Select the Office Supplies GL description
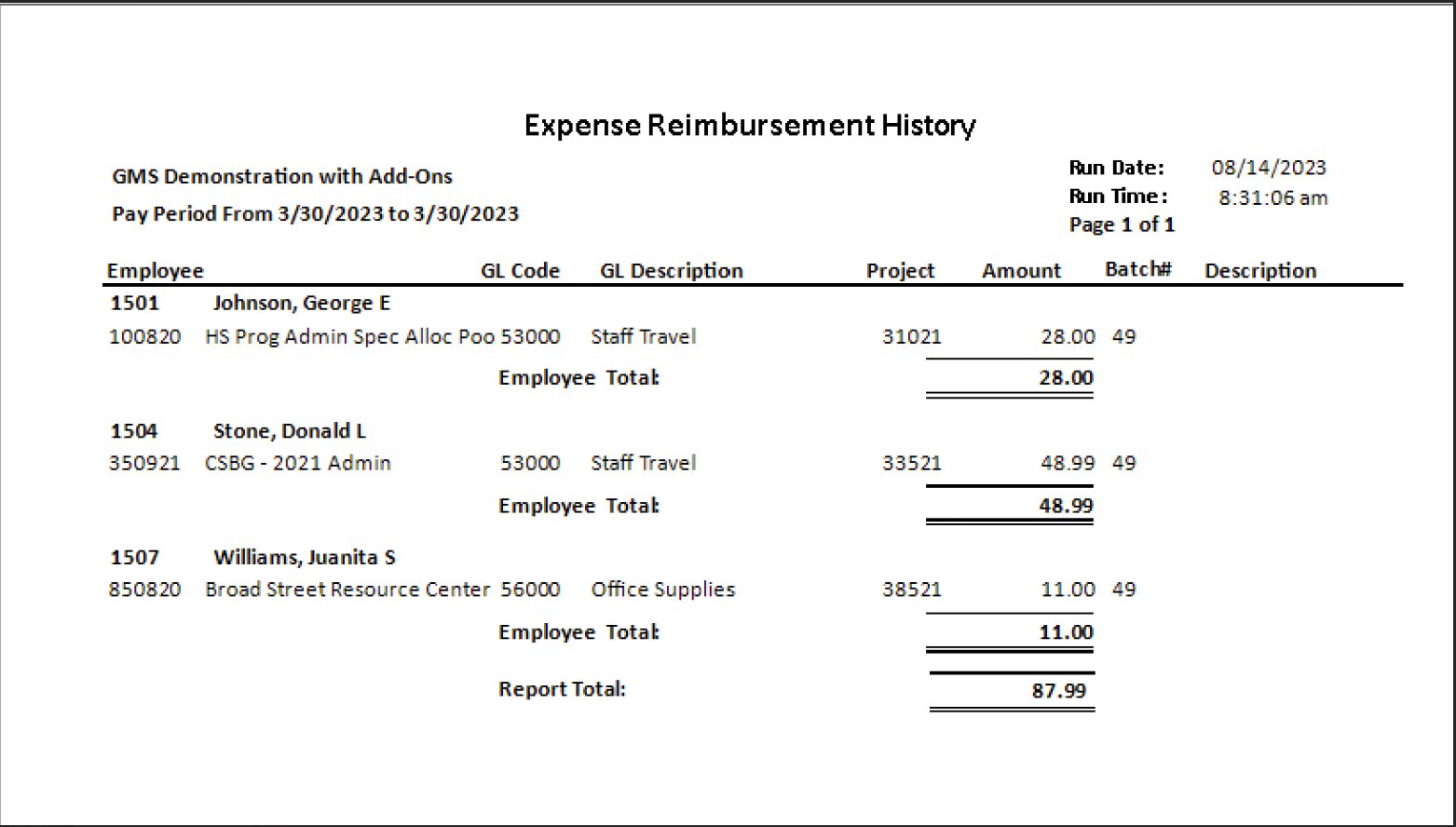The height and width of the screenshot is (827, 1456). tap(663, 590)
